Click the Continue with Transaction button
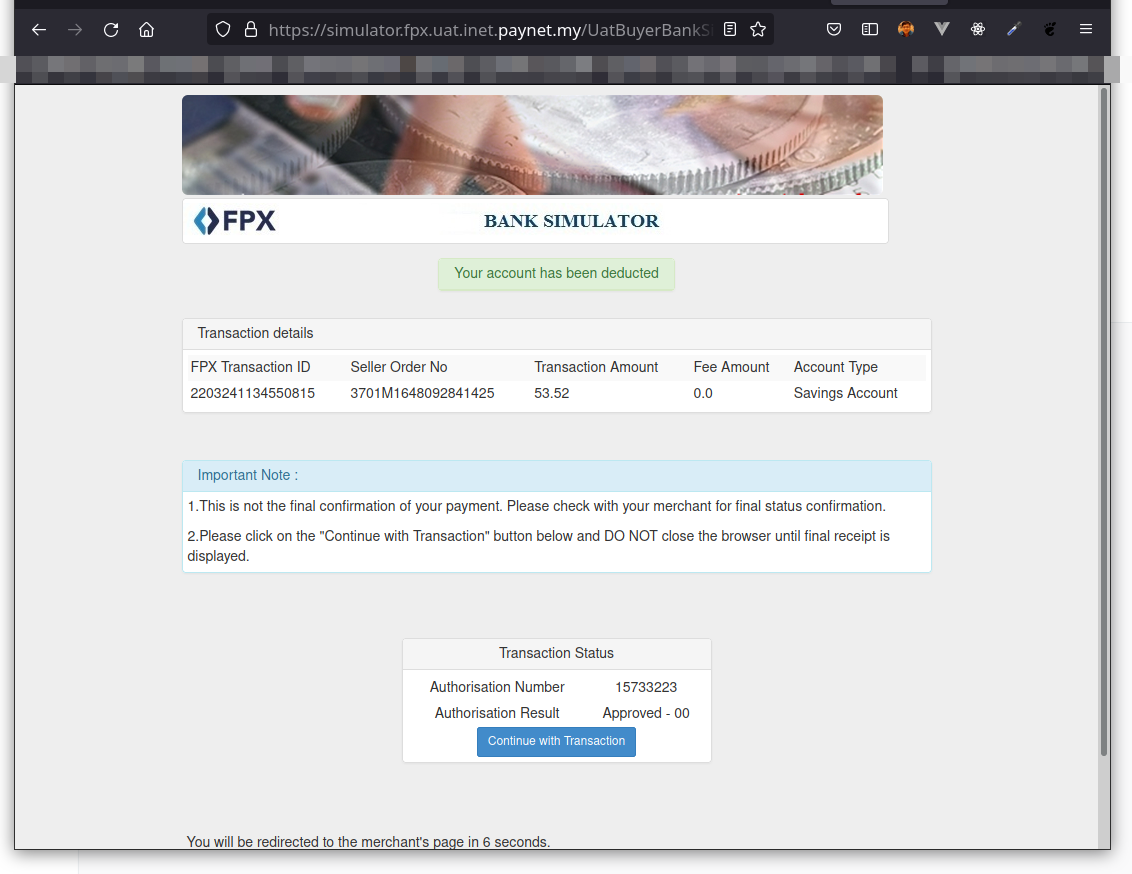This screenshot has height=874, width=1132. pos(556,742)
